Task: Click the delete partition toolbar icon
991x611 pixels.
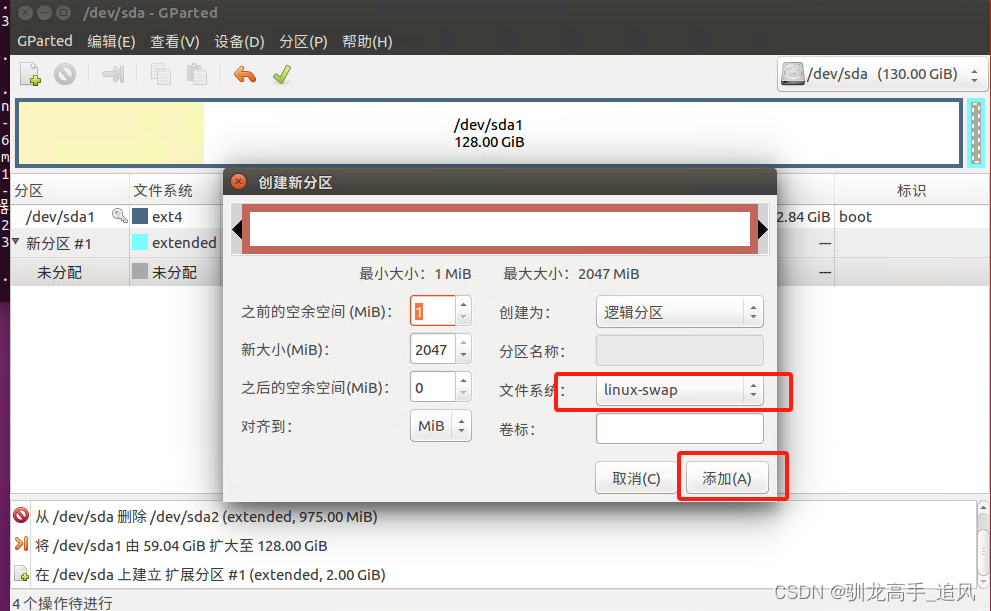Action: click(x=64, y=75)
